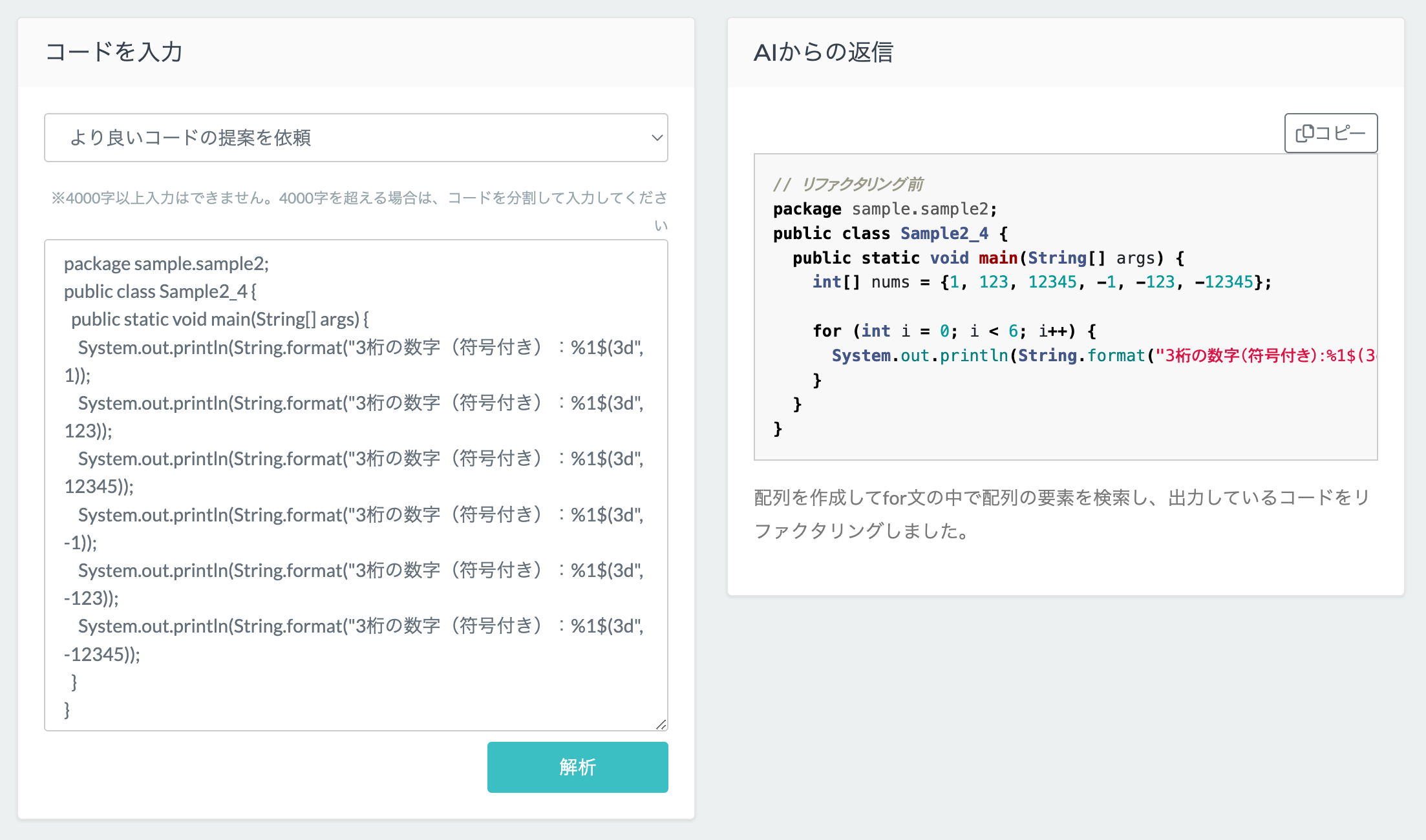
Task: Click the '123));' line in the input textarea
Action: click(89, 431)
